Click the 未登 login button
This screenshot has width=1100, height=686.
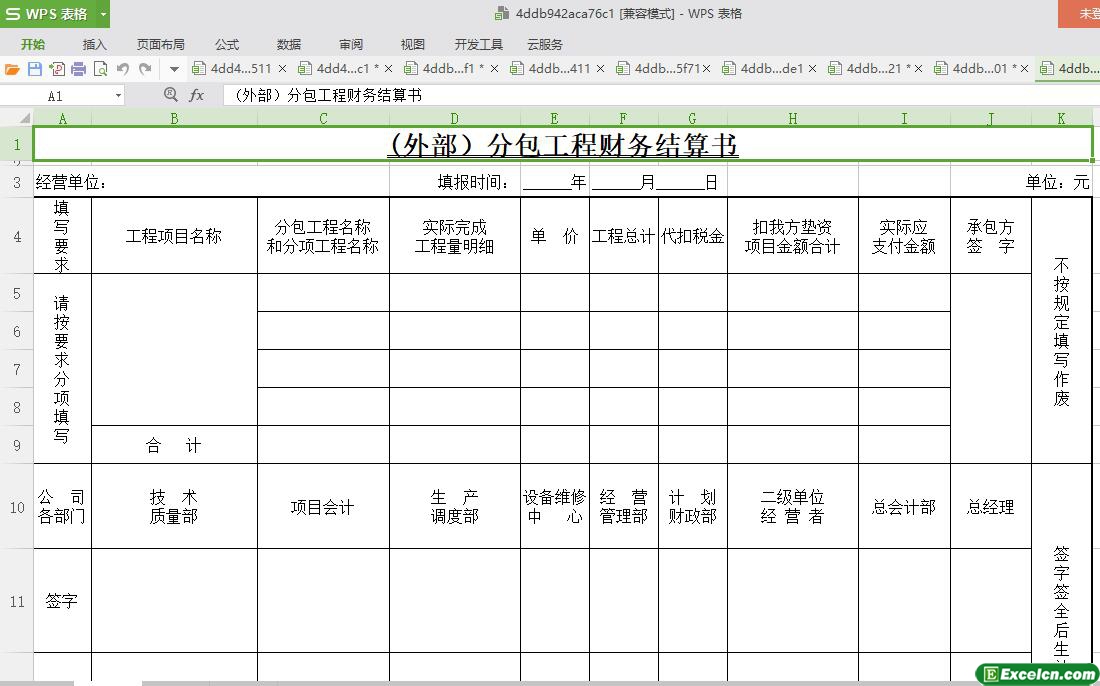(x=1084, y=14)
